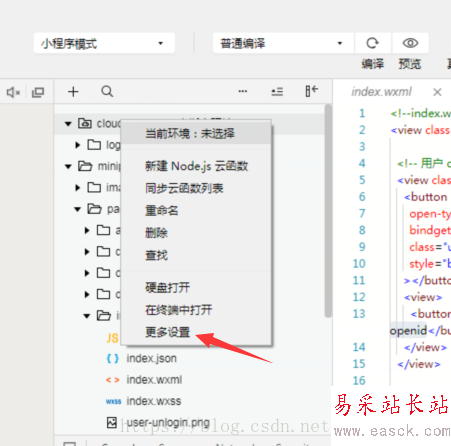Expand the images folder arrow

tap(78, 188)
